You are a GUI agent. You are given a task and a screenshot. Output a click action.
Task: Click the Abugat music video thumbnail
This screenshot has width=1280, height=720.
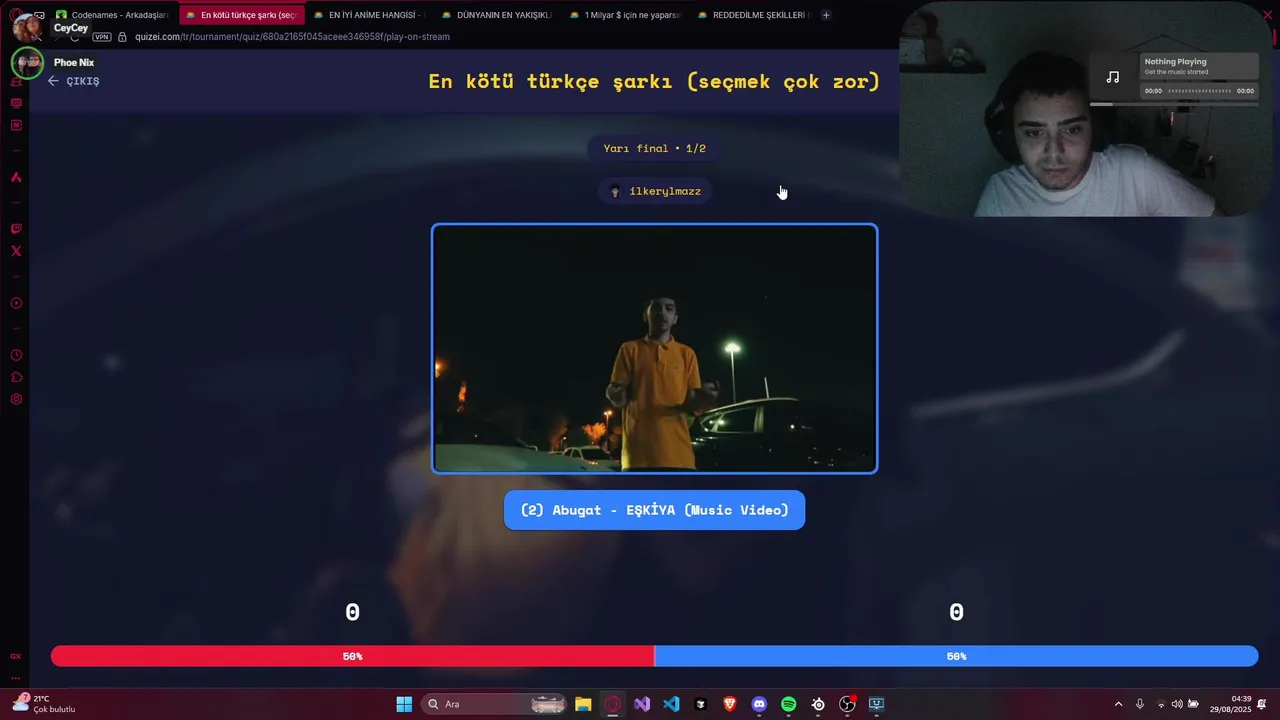tap(655, 348)
